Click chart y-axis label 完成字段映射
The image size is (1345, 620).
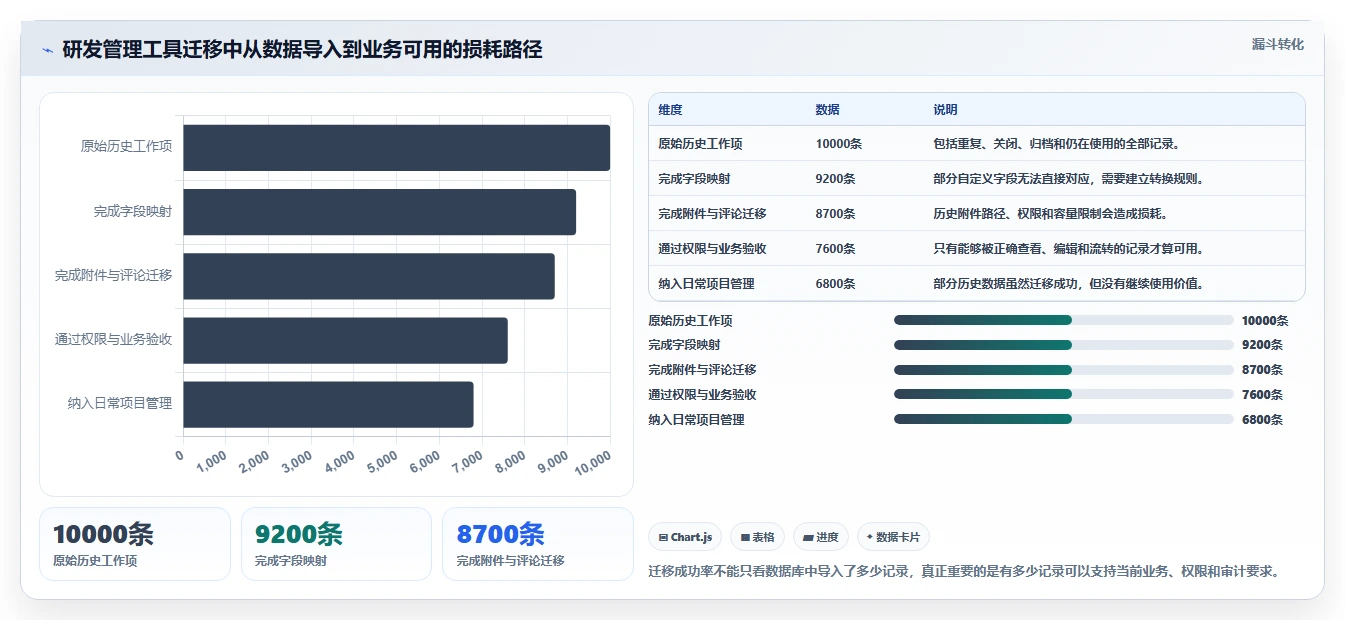click(x=133, y=211)
